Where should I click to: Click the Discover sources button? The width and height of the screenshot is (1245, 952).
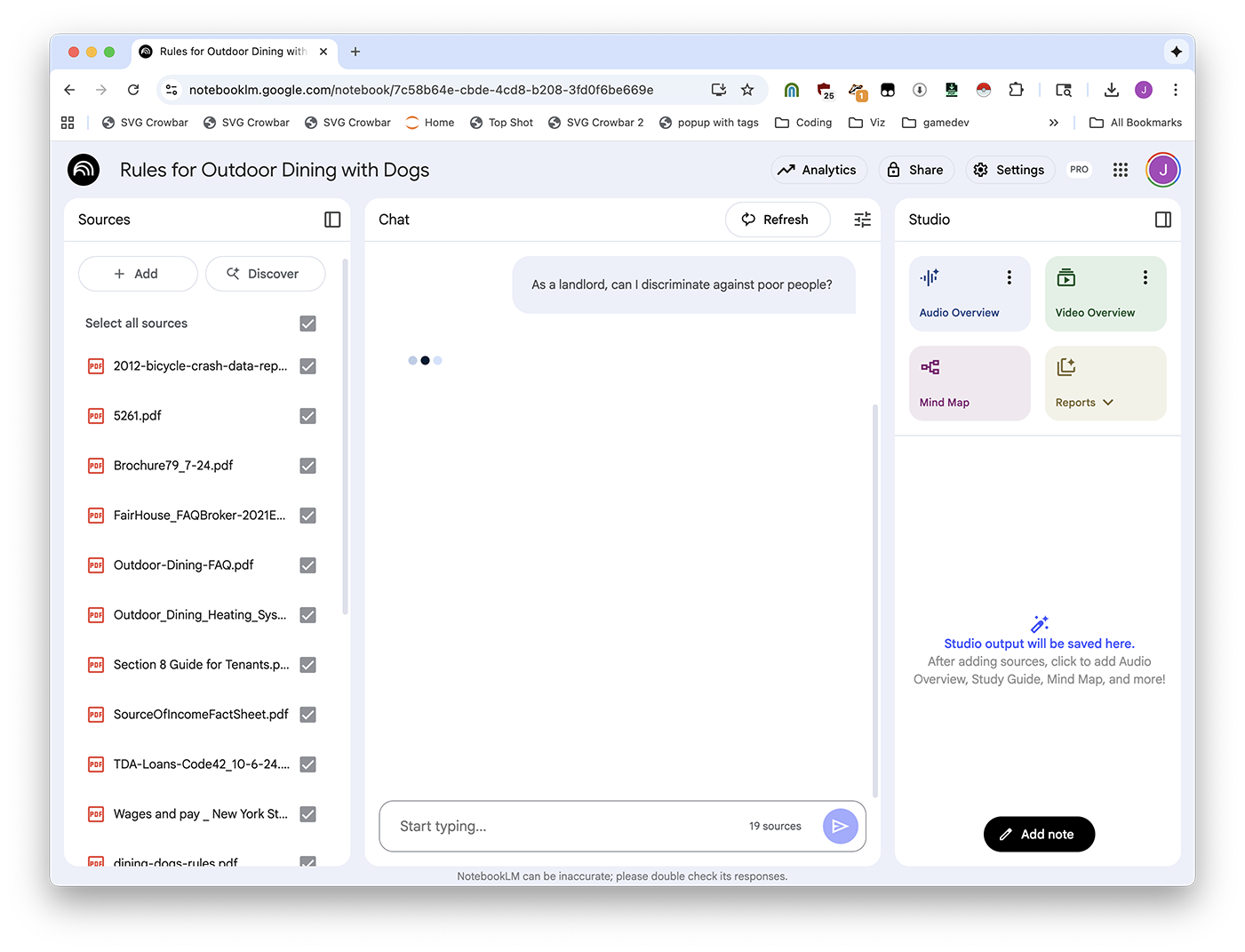click(265, 274)
